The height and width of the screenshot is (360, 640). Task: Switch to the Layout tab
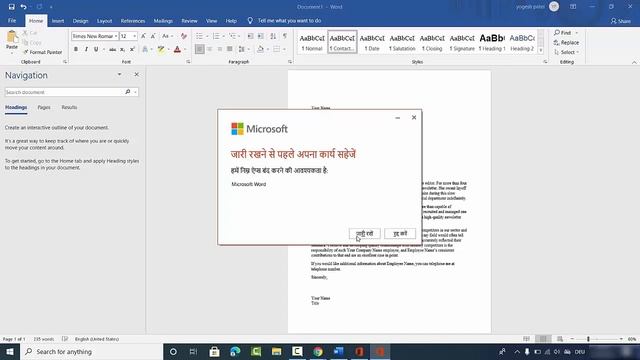tap(104, 21)
